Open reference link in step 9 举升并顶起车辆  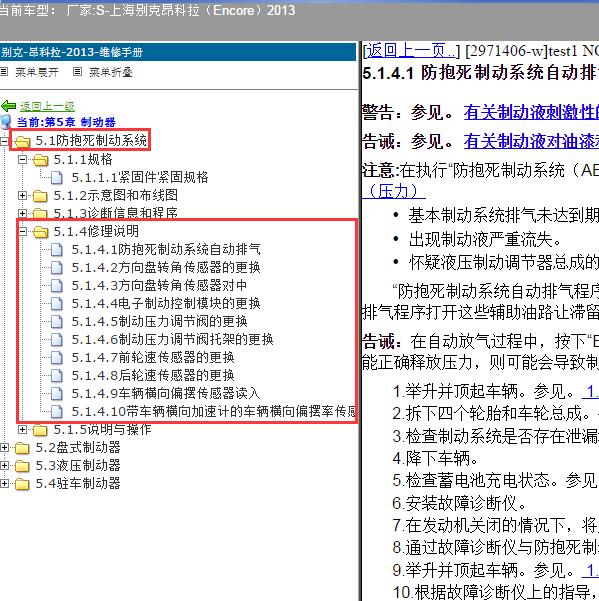click(590, 570)
